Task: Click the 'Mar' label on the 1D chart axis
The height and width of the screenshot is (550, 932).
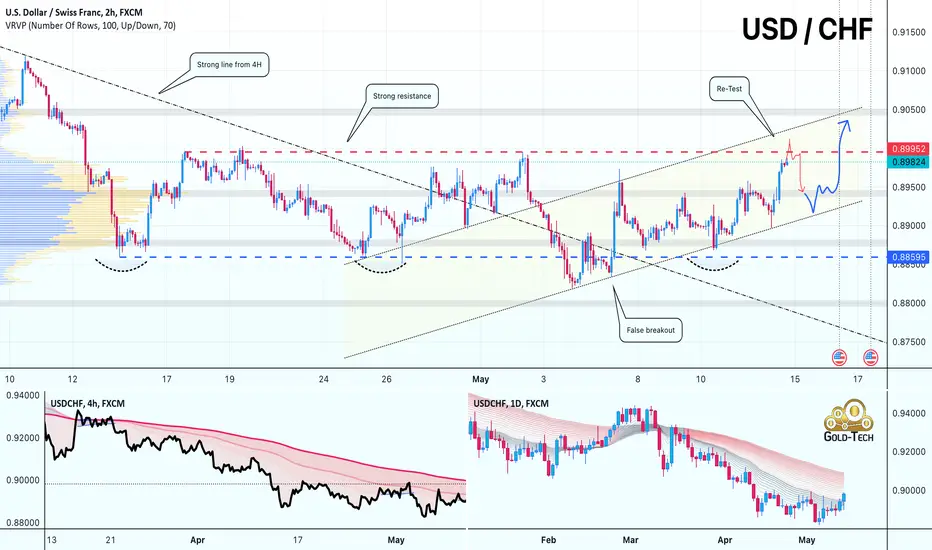Action: 631,540
